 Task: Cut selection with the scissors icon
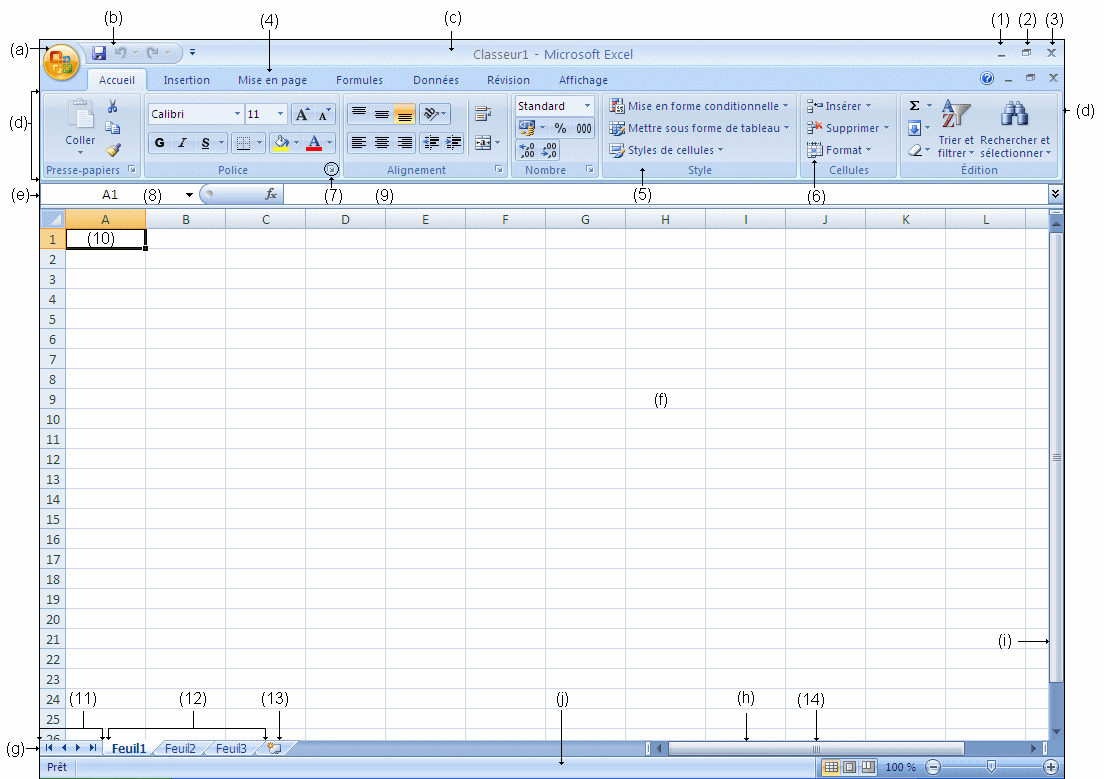pos(113,106)
